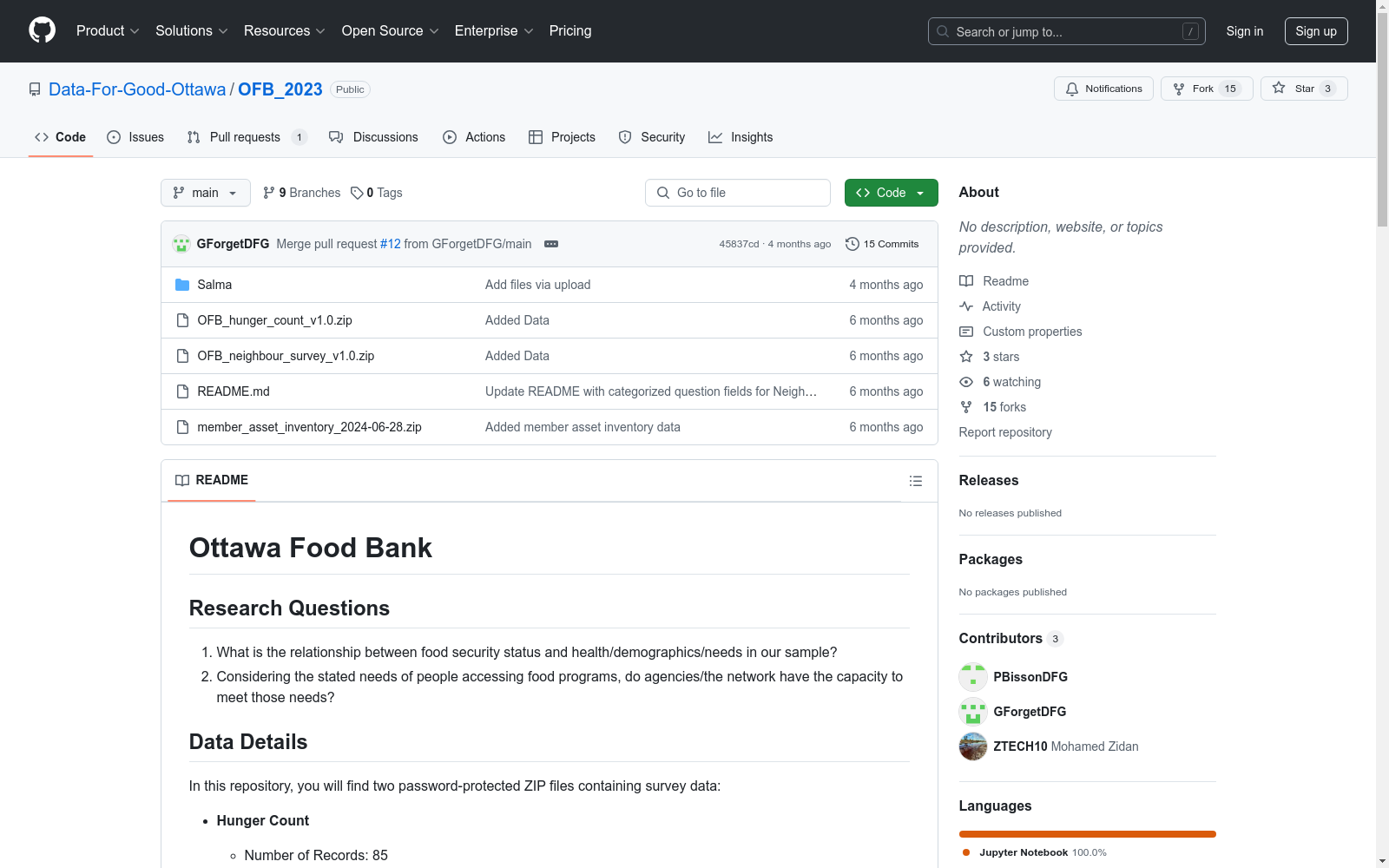The height and width of the screenshot is (868, 1389).
Task: Open the main branch selector dropdown
Action: click(206, 193)
